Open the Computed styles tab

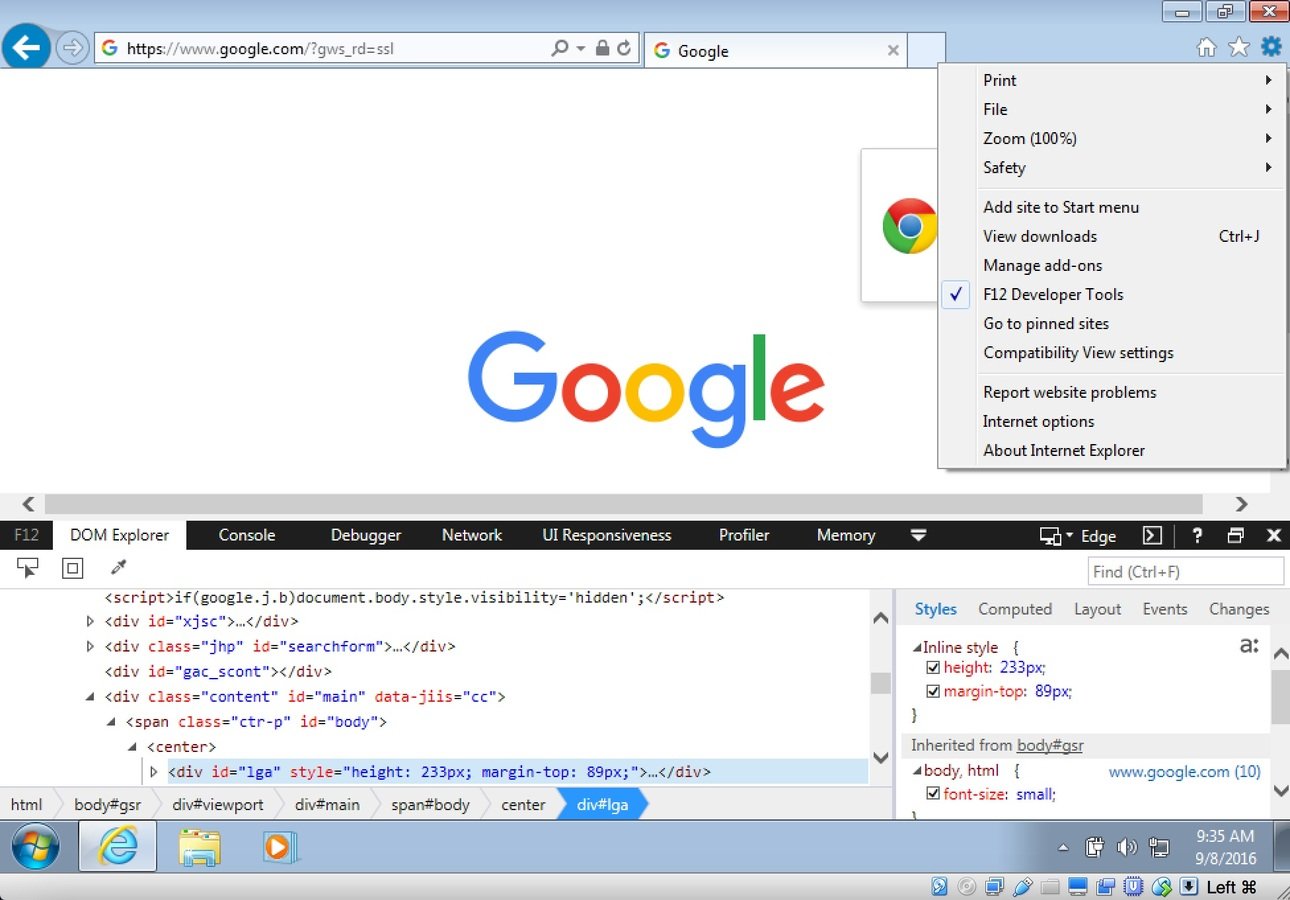(x=1015, y=609)
